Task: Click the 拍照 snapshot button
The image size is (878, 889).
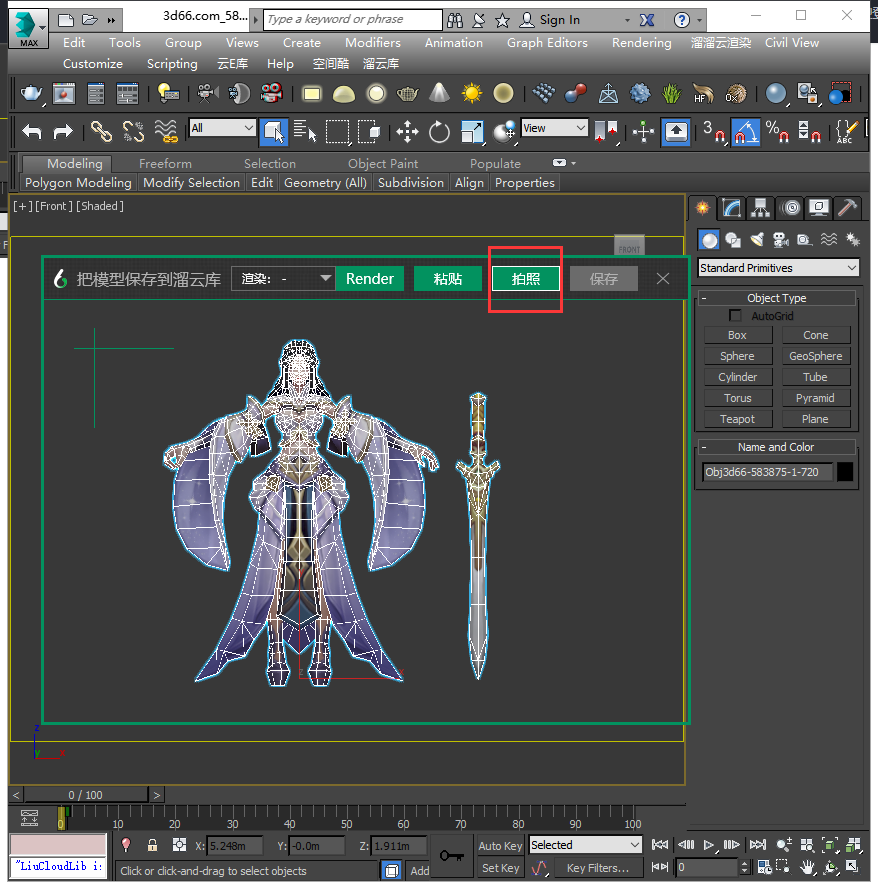Action: (x=526, y=279)
